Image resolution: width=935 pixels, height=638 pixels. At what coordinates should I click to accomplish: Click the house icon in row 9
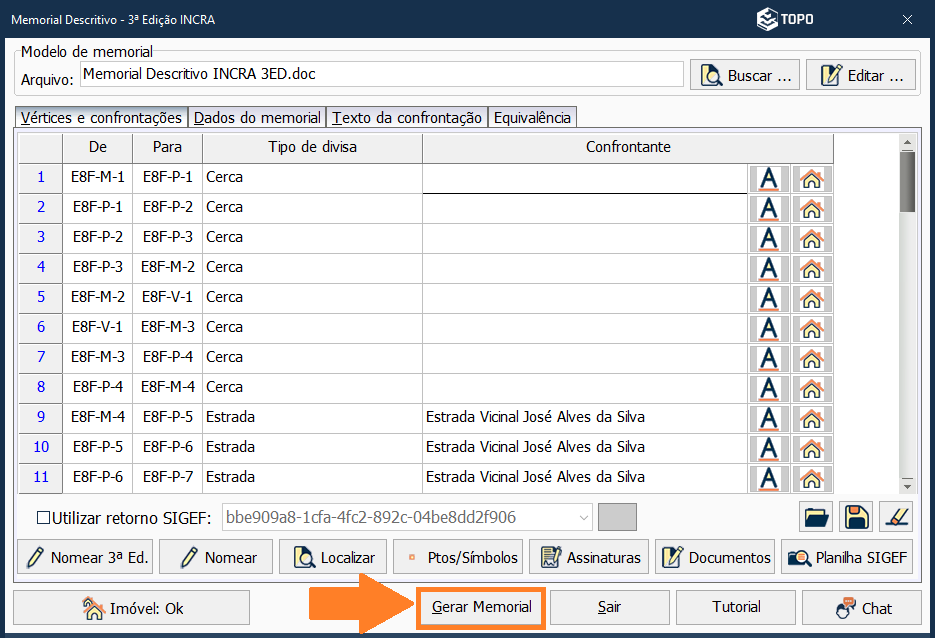point(812,419)
